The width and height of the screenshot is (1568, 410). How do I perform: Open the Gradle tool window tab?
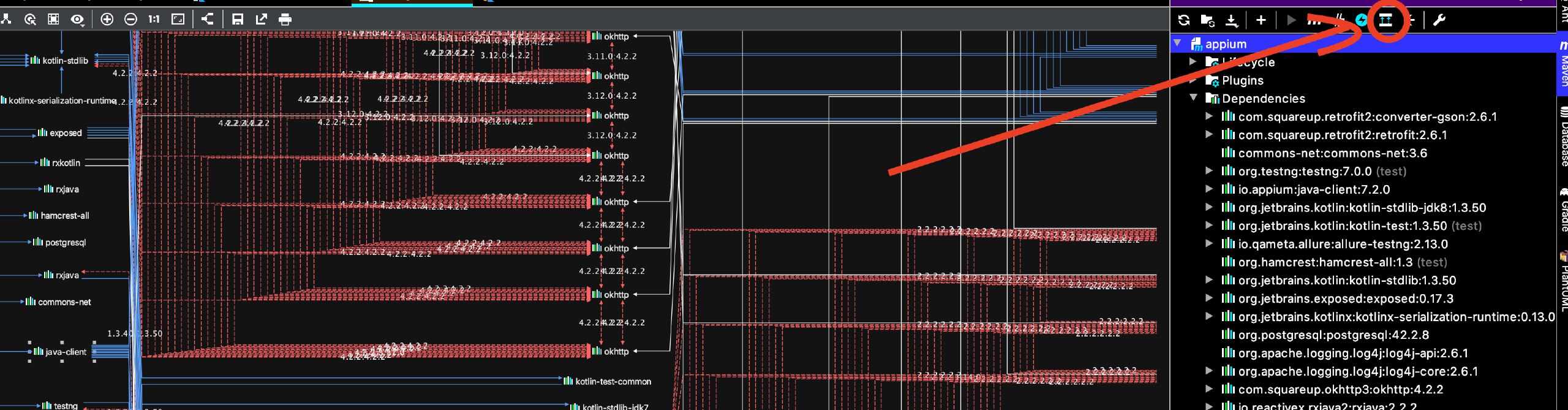tap(1562, 210)
